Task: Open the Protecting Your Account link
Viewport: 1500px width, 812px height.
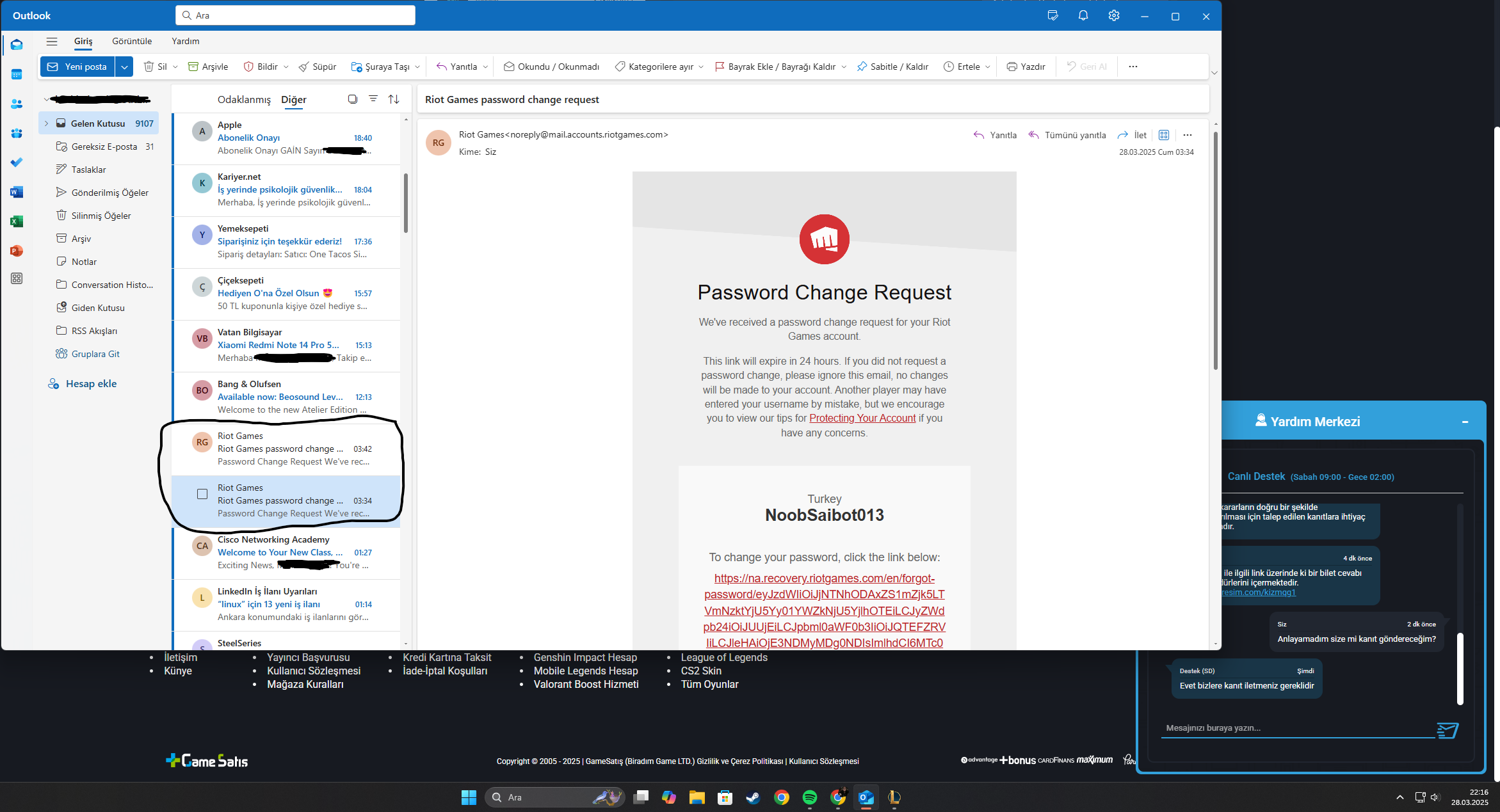Action: point(862,418)
